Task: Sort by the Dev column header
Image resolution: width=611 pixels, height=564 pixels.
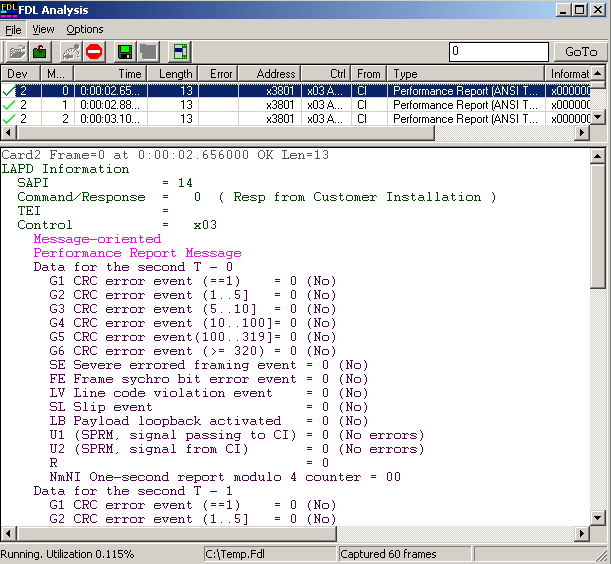Action: (x=20, y=74)
